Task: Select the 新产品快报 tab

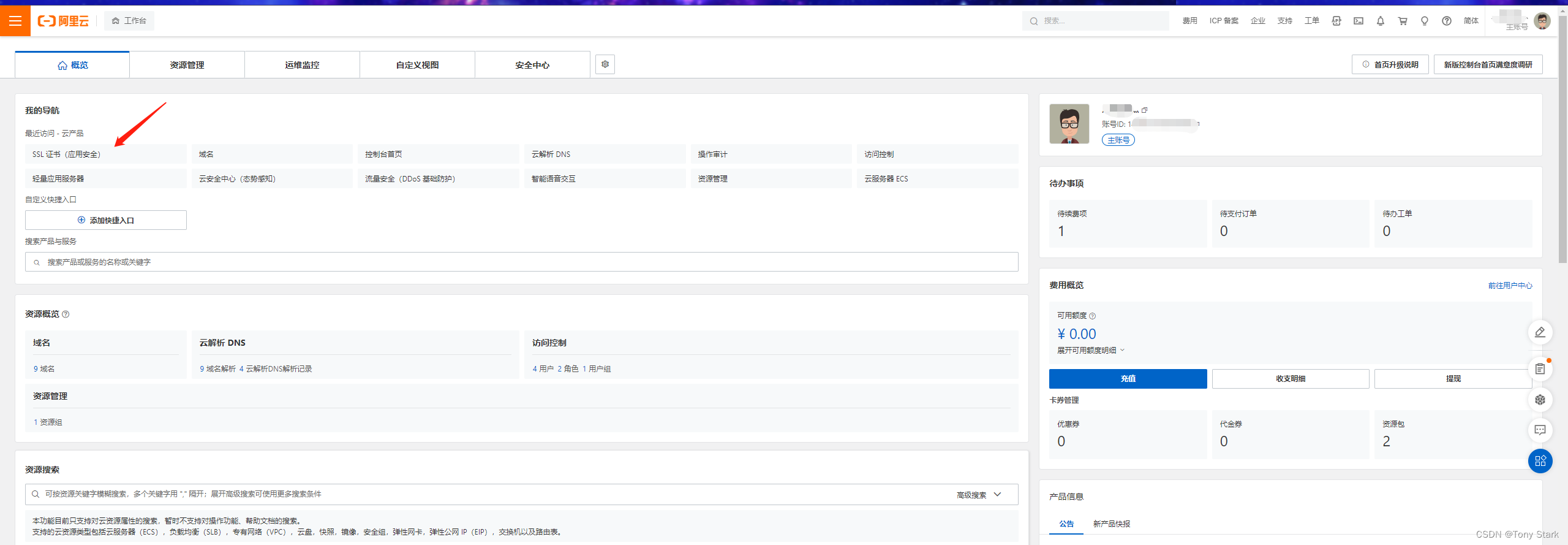Action: click(x=1111, y=524)
